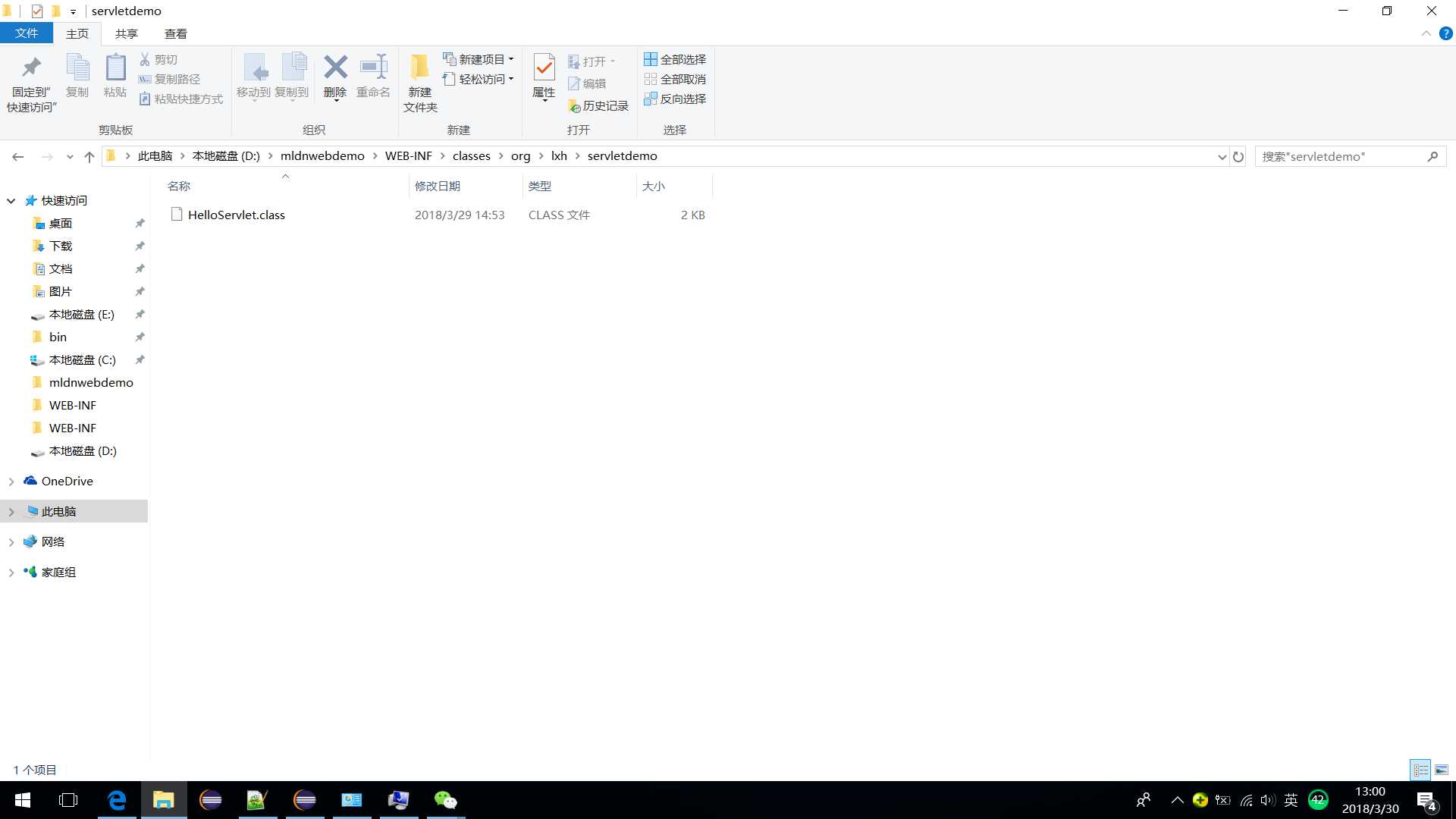Screen dimensions: 1456x819
Task: Show hidden system tray icons
Action: click(x=1178, y=800)
